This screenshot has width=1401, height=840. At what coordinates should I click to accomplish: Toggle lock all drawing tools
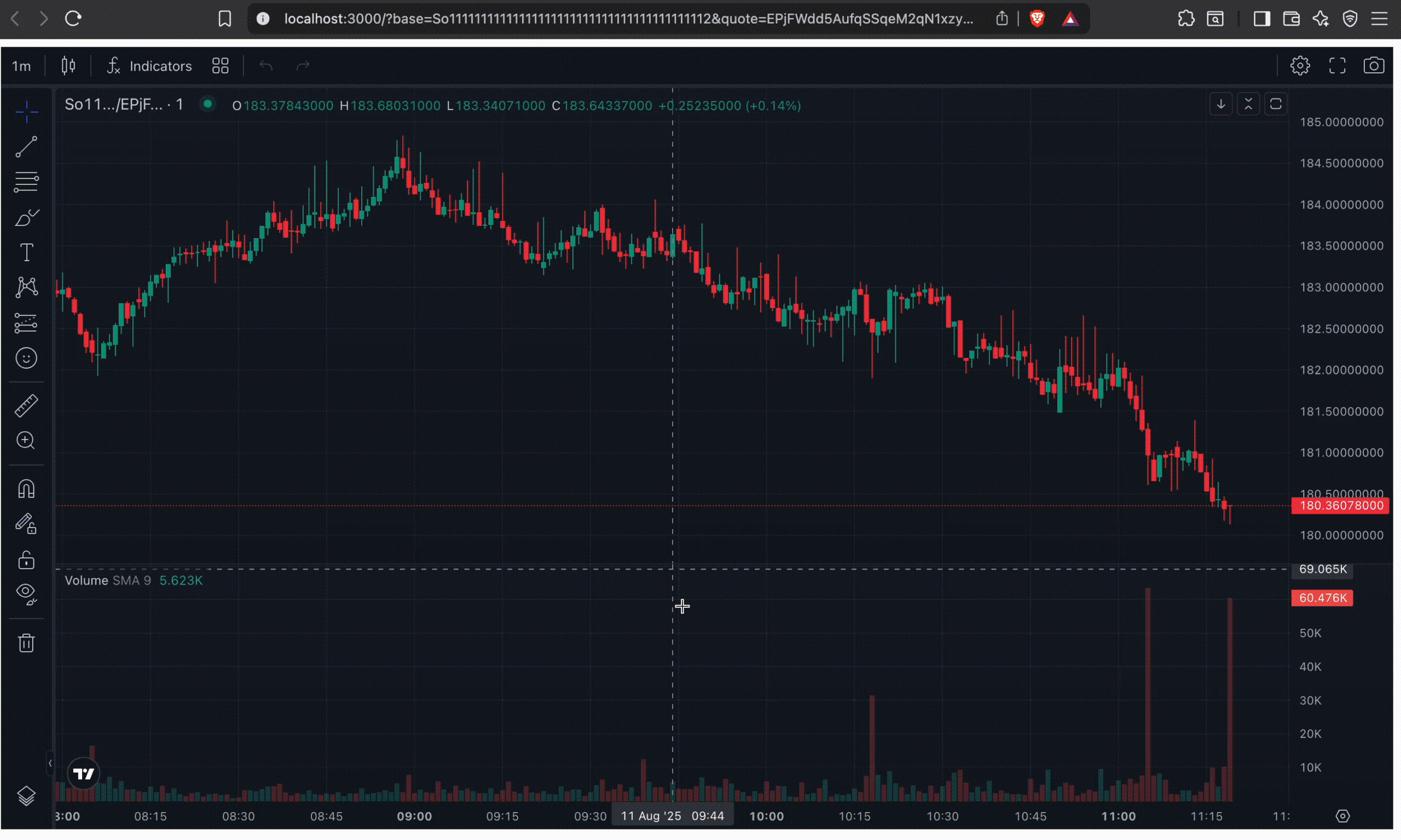(26, 560)
